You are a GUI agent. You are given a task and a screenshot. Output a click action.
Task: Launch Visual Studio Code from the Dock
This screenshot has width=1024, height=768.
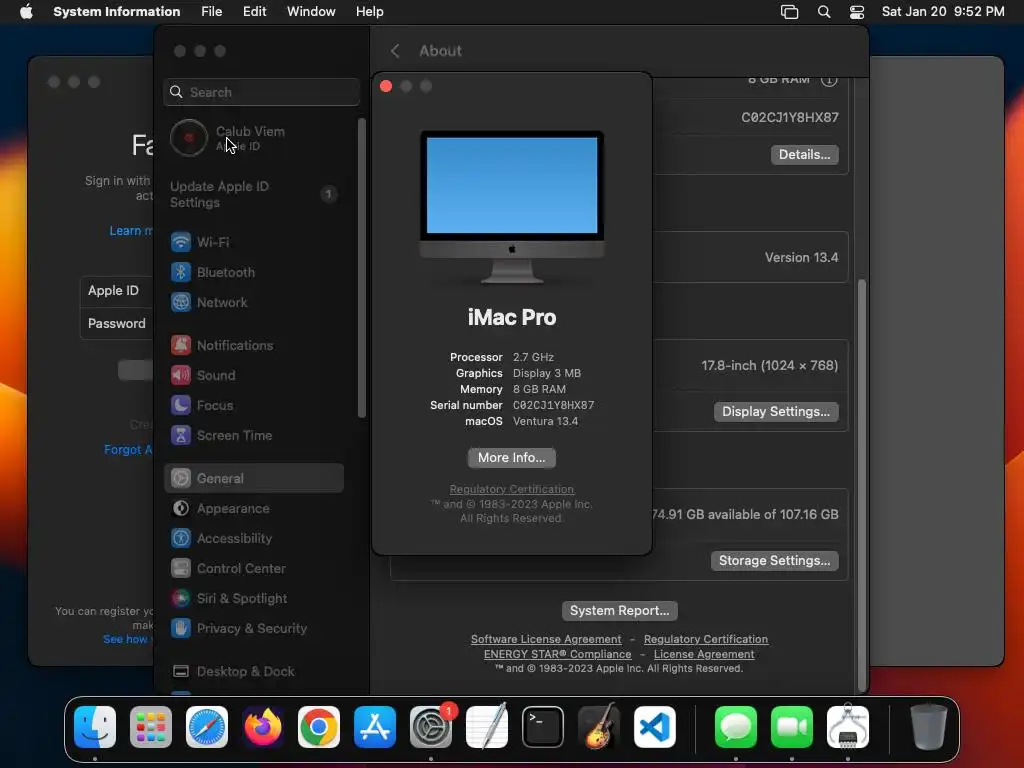[655, 727]
